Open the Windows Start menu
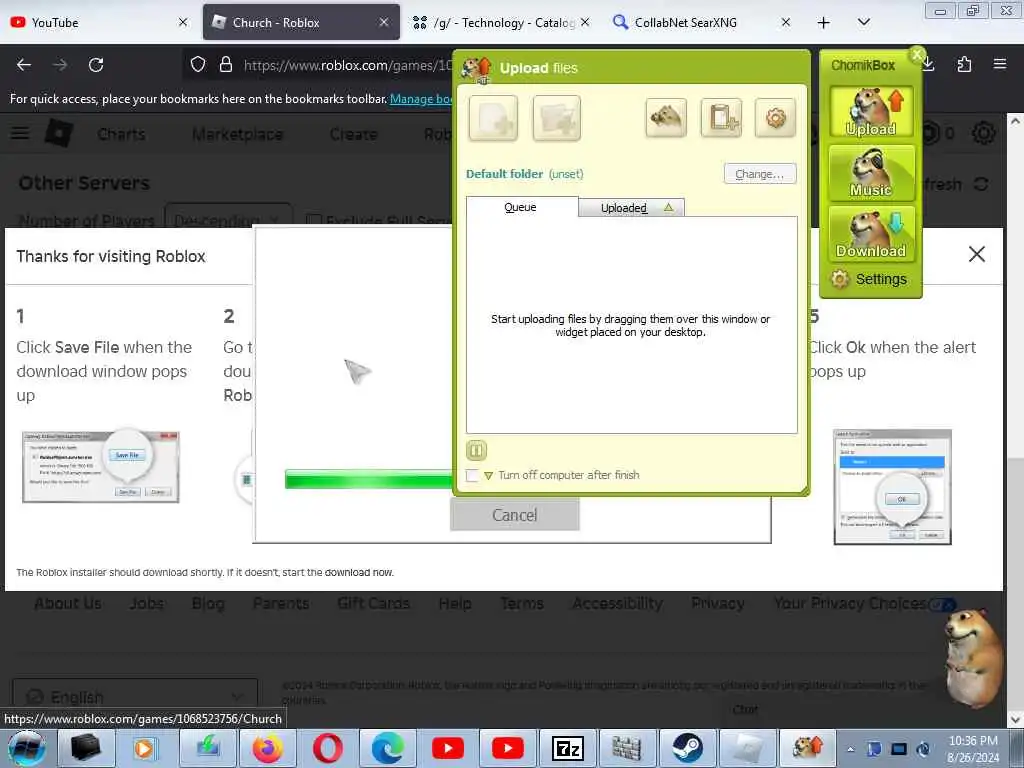1024x768 pixels. tap(26, 748)
